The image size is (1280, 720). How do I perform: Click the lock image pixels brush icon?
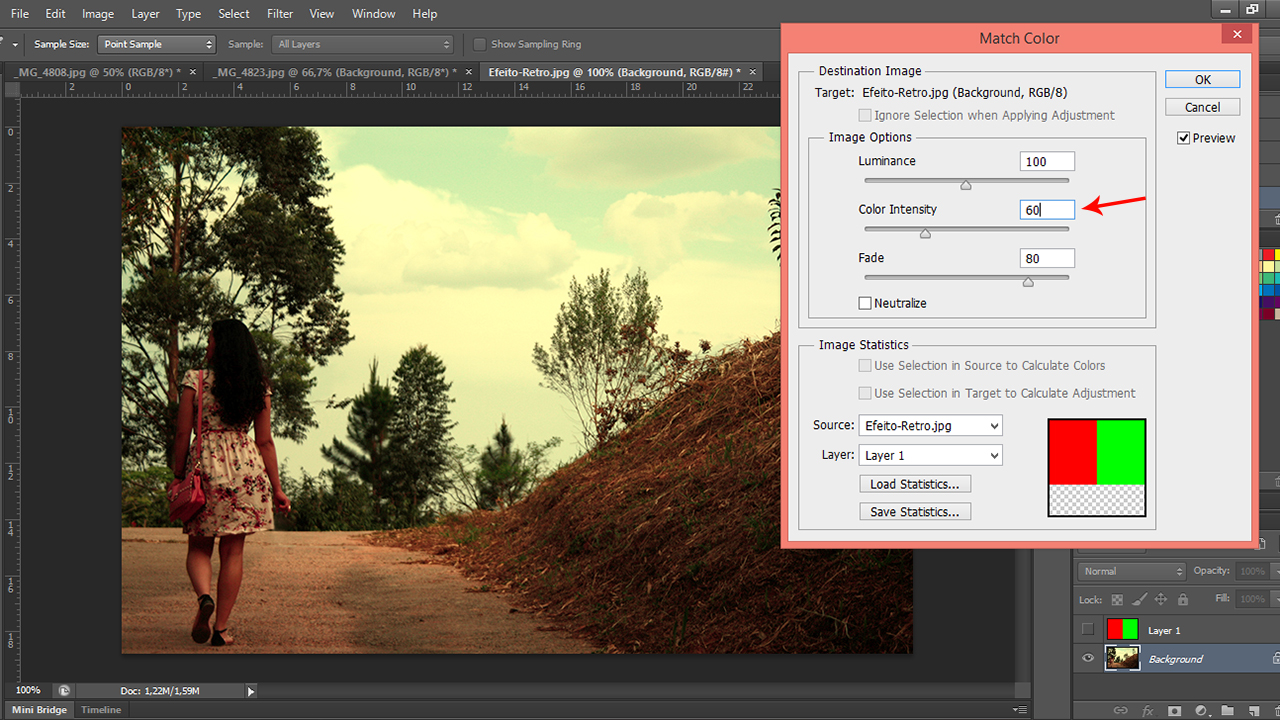[x=1139, y=600]
